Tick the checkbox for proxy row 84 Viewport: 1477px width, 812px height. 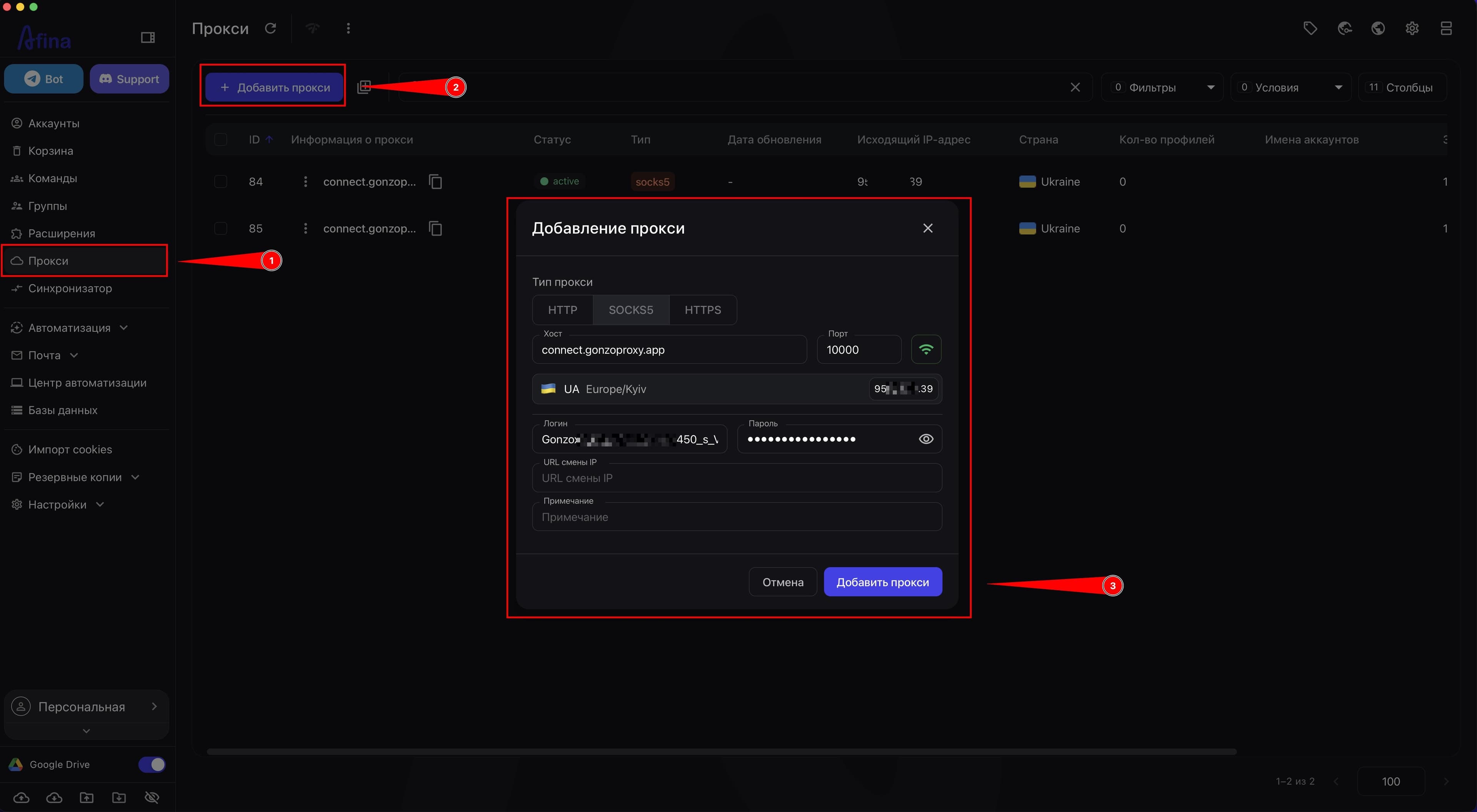(x=221, y=181)
